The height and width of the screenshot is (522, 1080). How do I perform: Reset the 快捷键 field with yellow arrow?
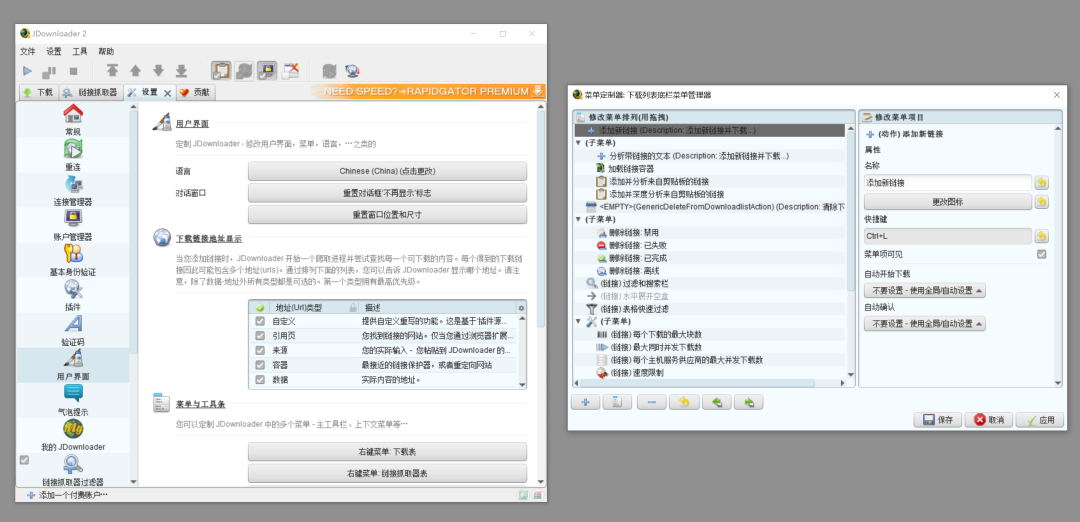point(1041,236)
